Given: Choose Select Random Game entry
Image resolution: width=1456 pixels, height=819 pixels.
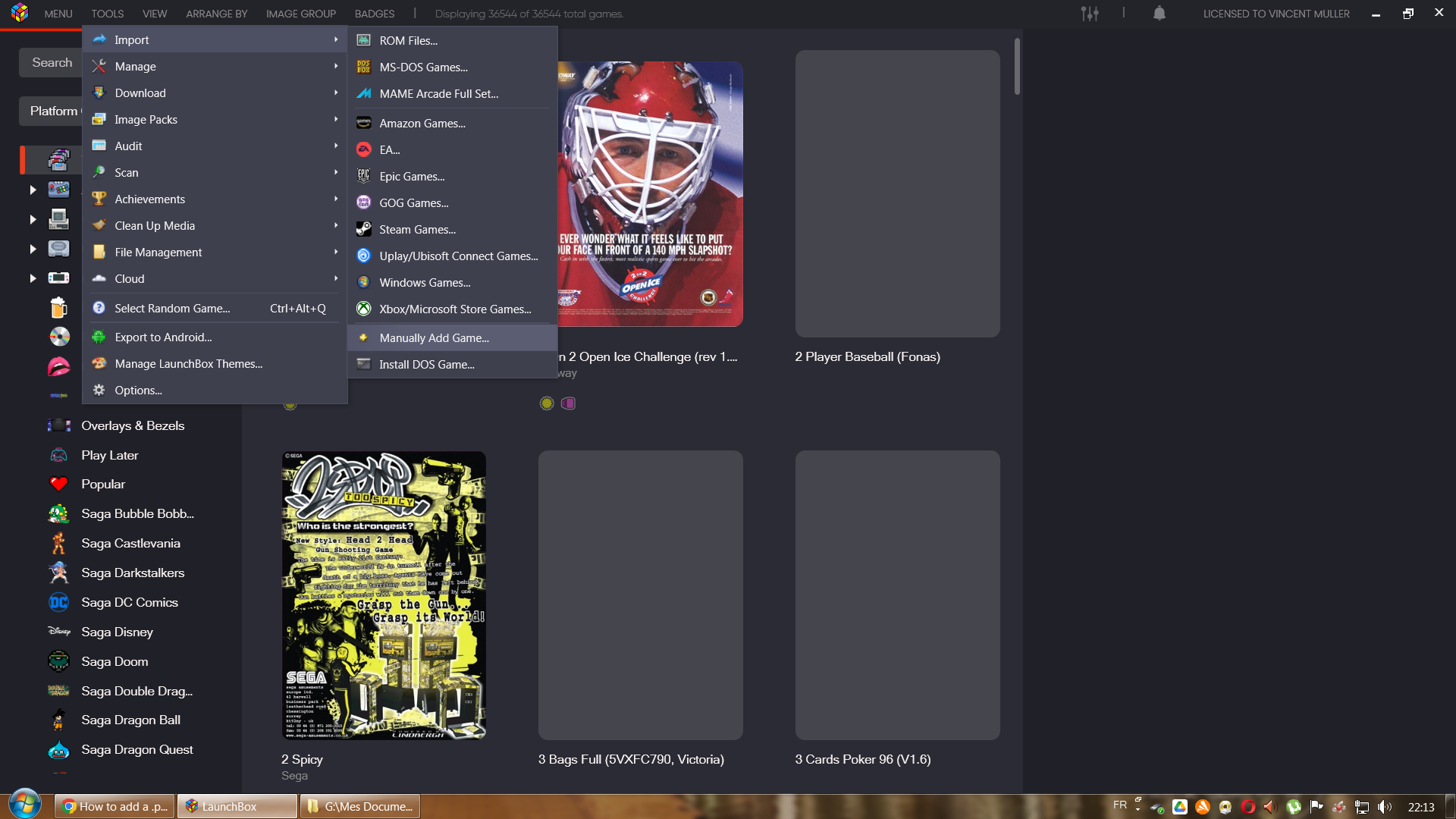Looking at the screenshot, I should click(x=215, y=308).
